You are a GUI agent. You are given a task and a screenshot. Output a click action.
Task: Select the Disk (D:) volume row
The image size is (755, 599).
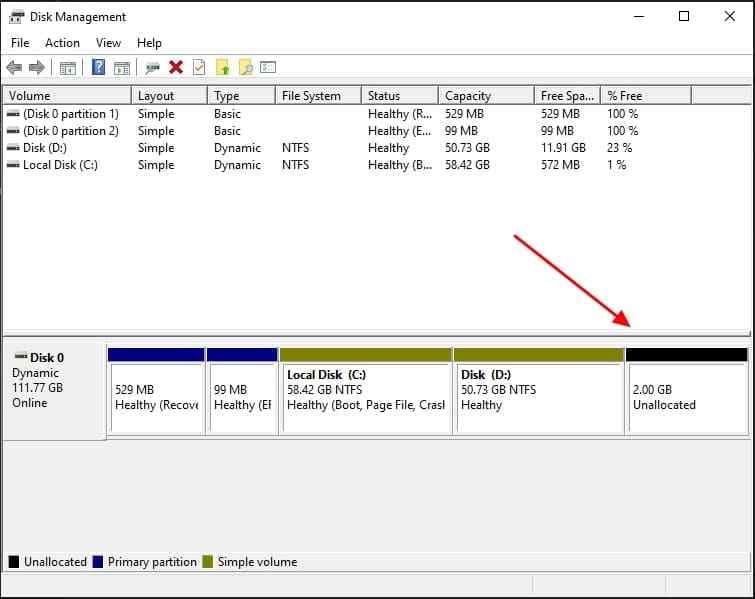(347, 148)
